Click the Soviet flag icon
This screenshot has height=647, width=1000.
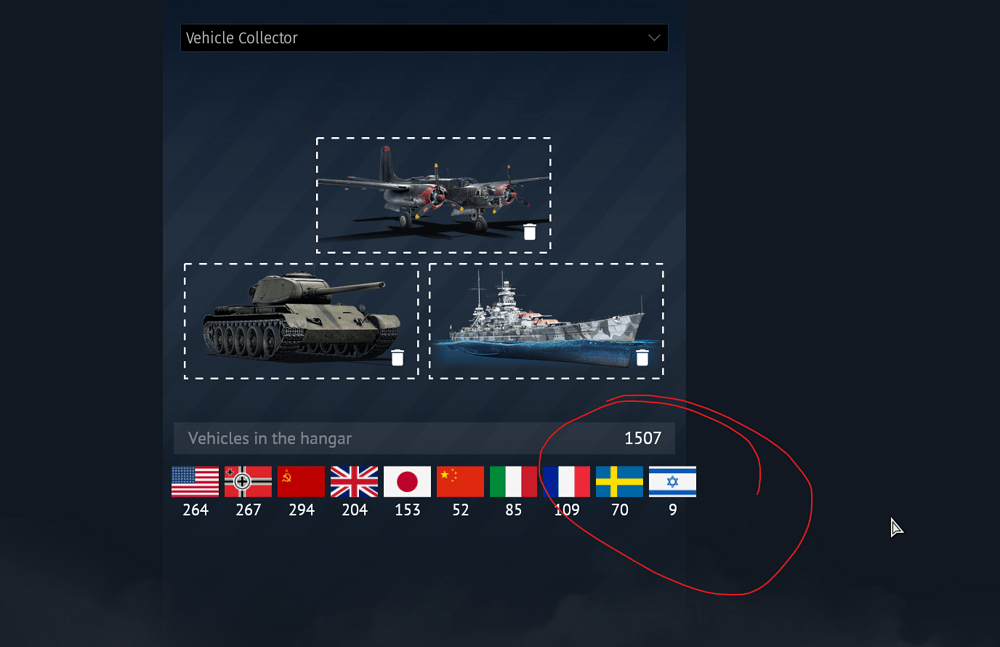point(301,482)
